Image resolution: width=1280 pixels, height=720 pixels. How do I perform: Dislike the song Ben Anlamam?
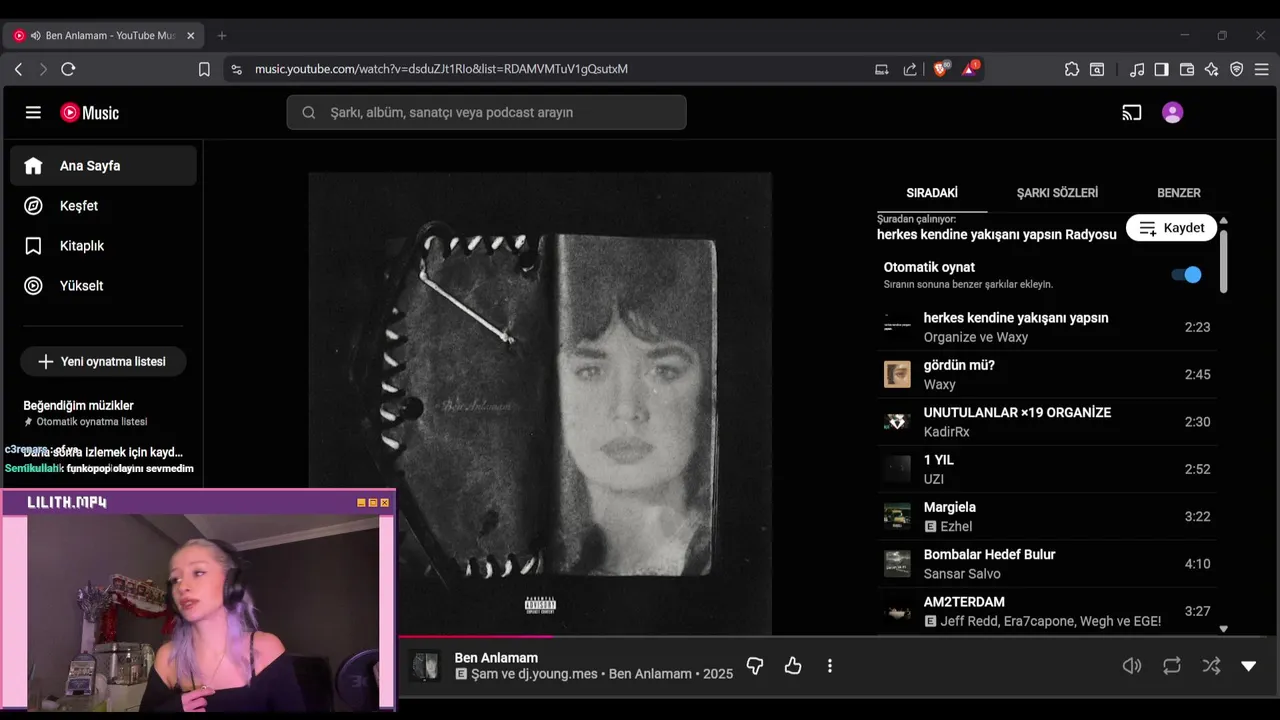coord(755,666)
